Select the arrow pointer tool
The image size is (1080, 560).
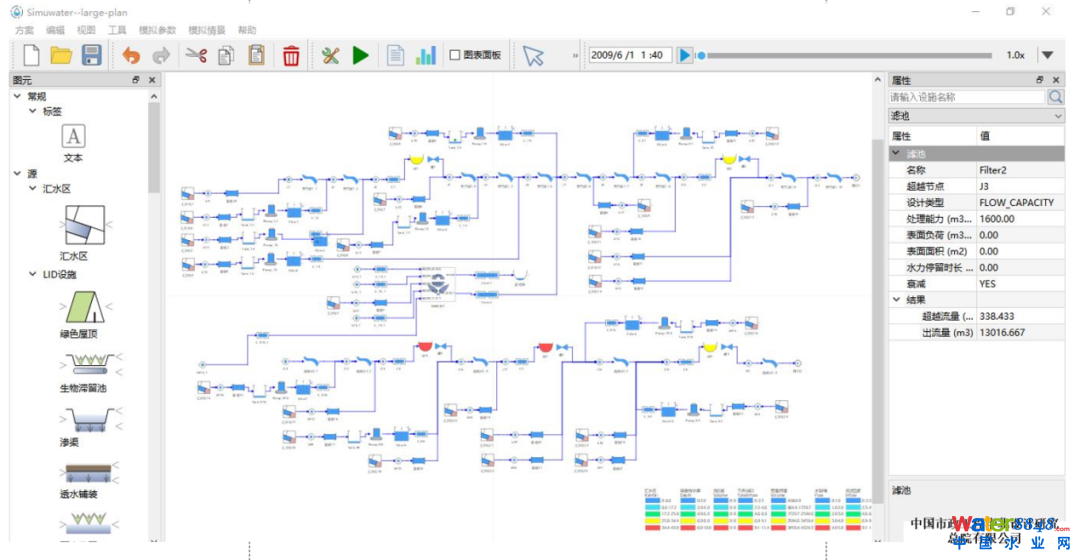point(533,56)
